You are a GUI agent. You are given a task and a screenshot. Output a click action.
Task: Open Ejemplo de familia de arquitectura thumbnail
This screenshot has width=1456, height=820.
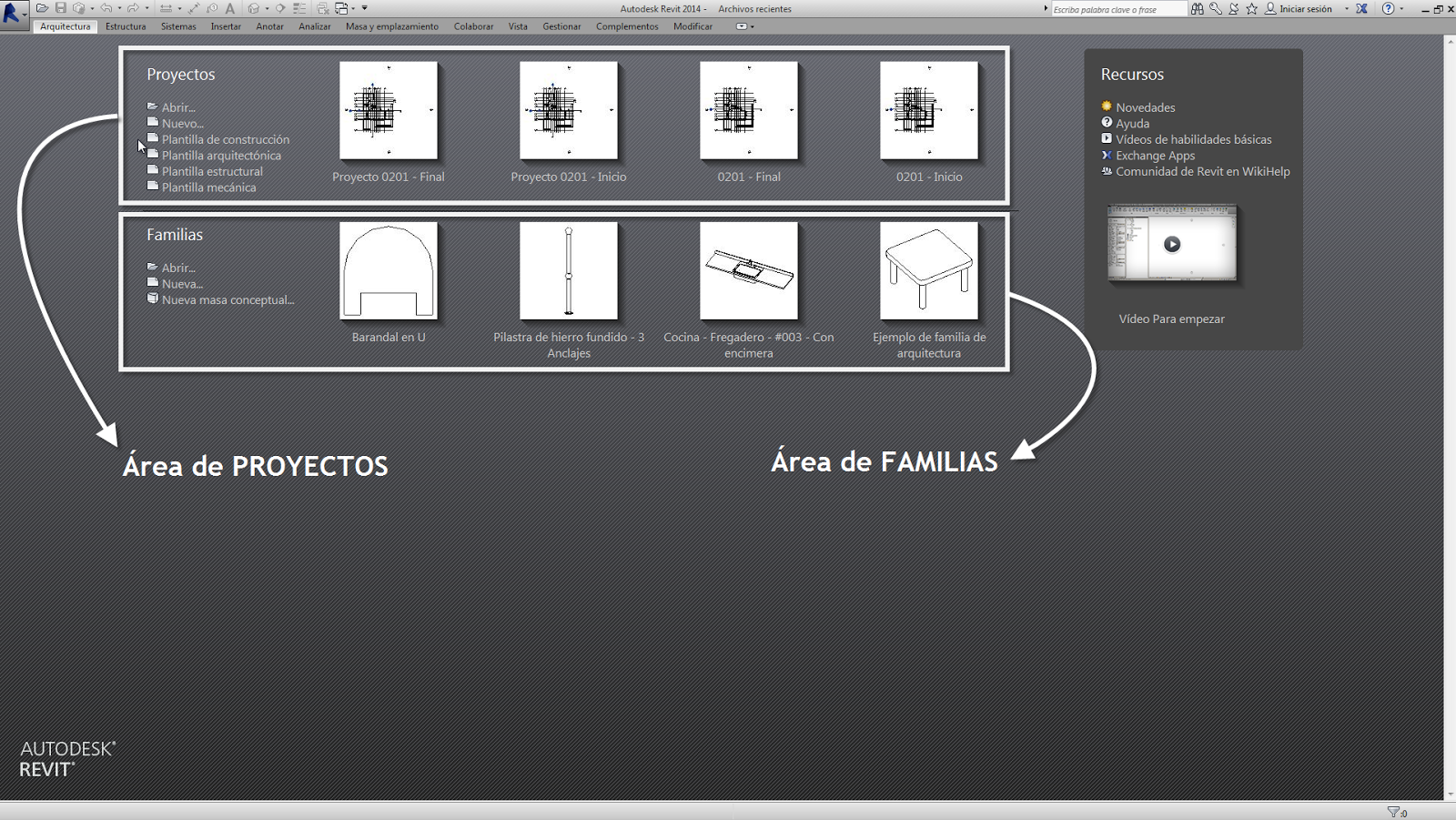(x=929, y=270)
